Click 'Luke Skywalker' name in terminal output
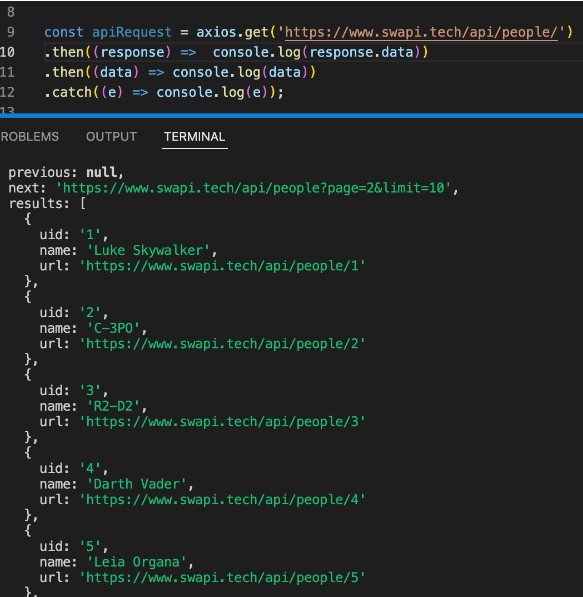 [x=149, y=250]
